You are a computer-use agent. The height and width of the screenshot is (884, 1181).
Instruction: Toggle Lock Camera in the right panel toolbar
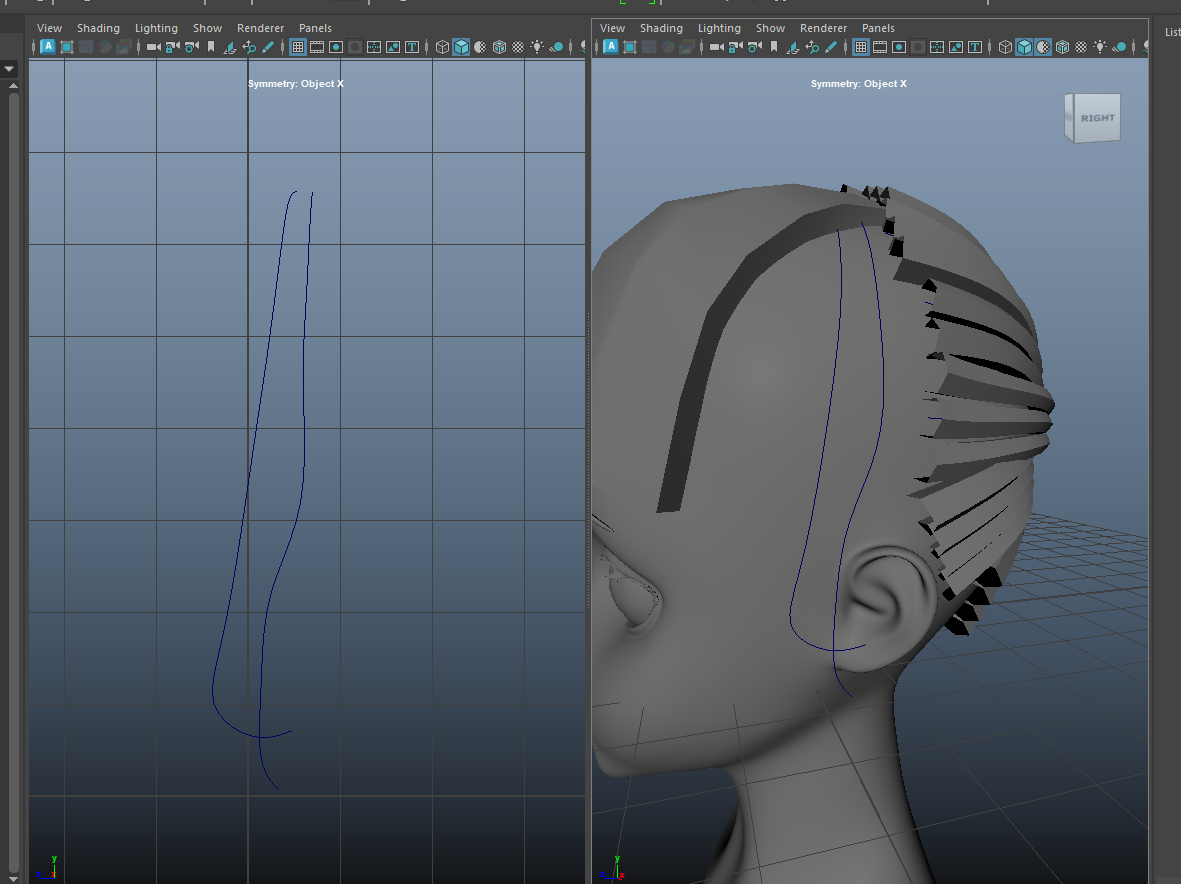tap(736, 47)
